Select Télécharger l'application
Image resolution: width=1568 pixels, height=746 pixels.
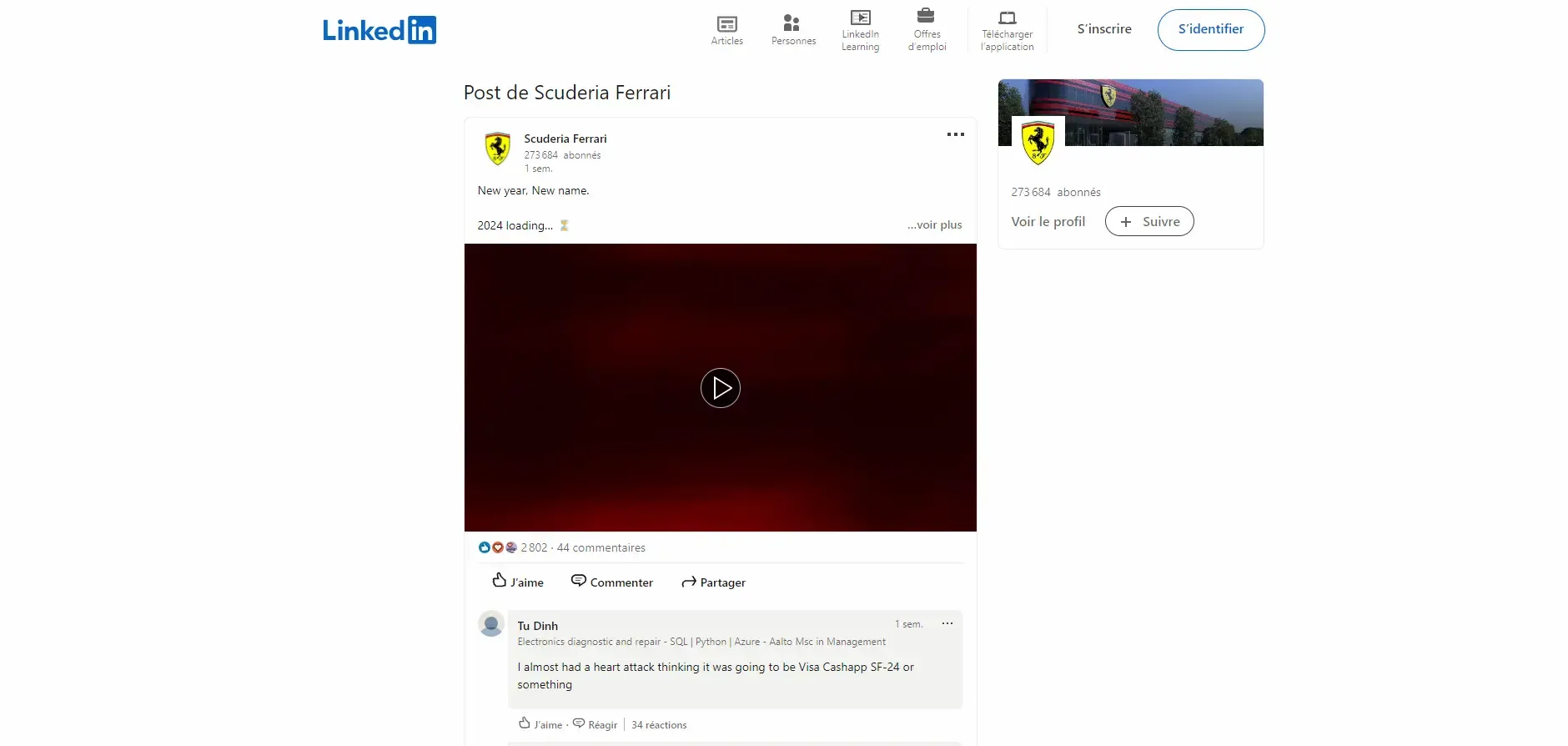pyautogui.click(x=1007, y=30)
